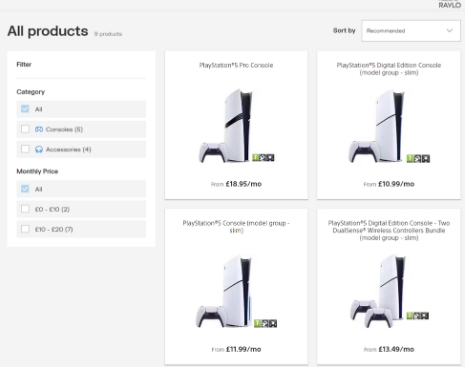The width and height of the screenshot is (468, 369).
Task: Check the £10 - £20 price filter
Action: click(x=25, y=229)
